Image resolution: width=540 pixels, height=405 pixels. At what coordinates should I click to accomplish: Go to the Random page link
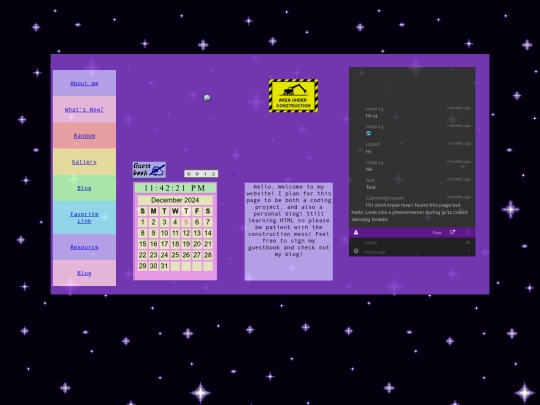[84, 136]
